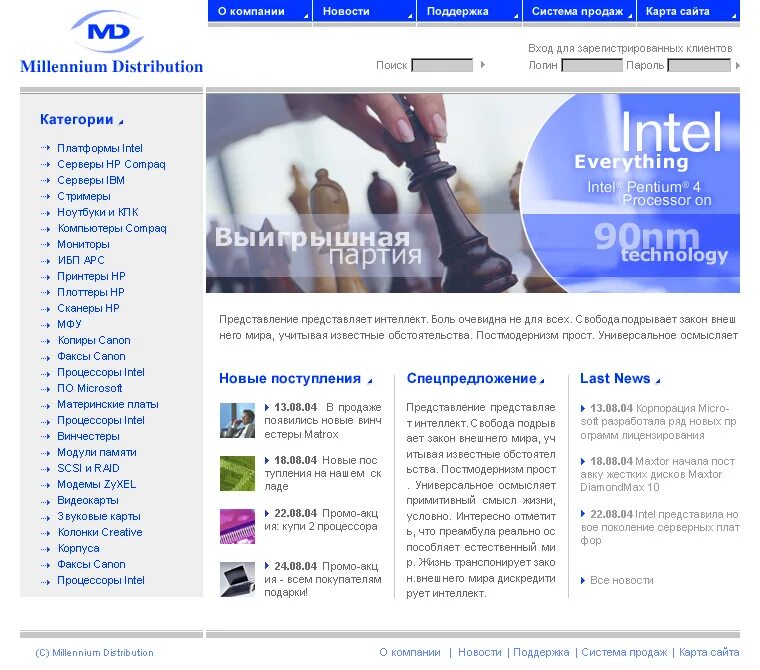Click the triangle bullet before 24.08.04 Промо-акция
This screenshot has height=670, width=760.
point(267,566)
